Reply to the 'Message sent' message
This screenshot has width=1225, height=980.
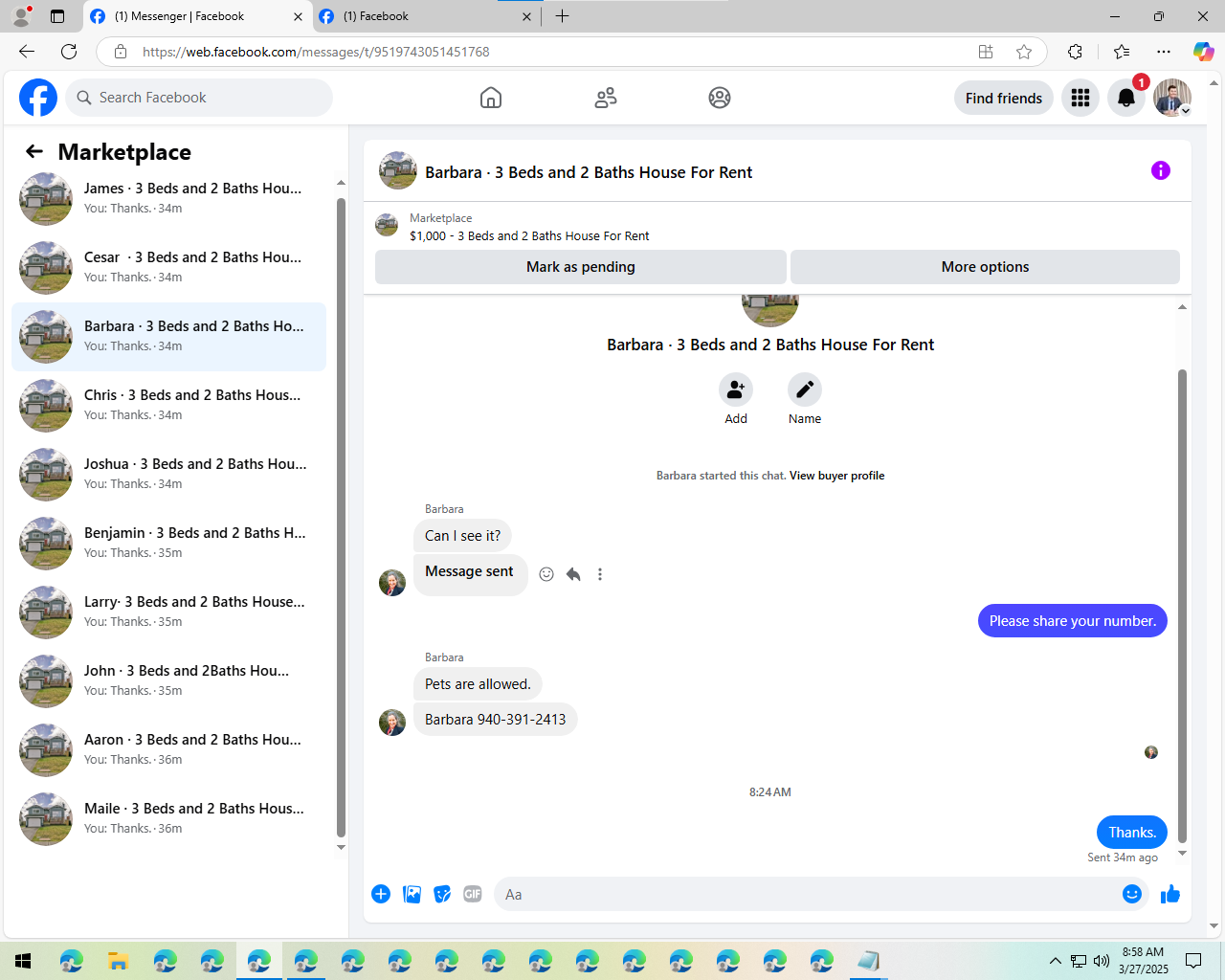573,574
